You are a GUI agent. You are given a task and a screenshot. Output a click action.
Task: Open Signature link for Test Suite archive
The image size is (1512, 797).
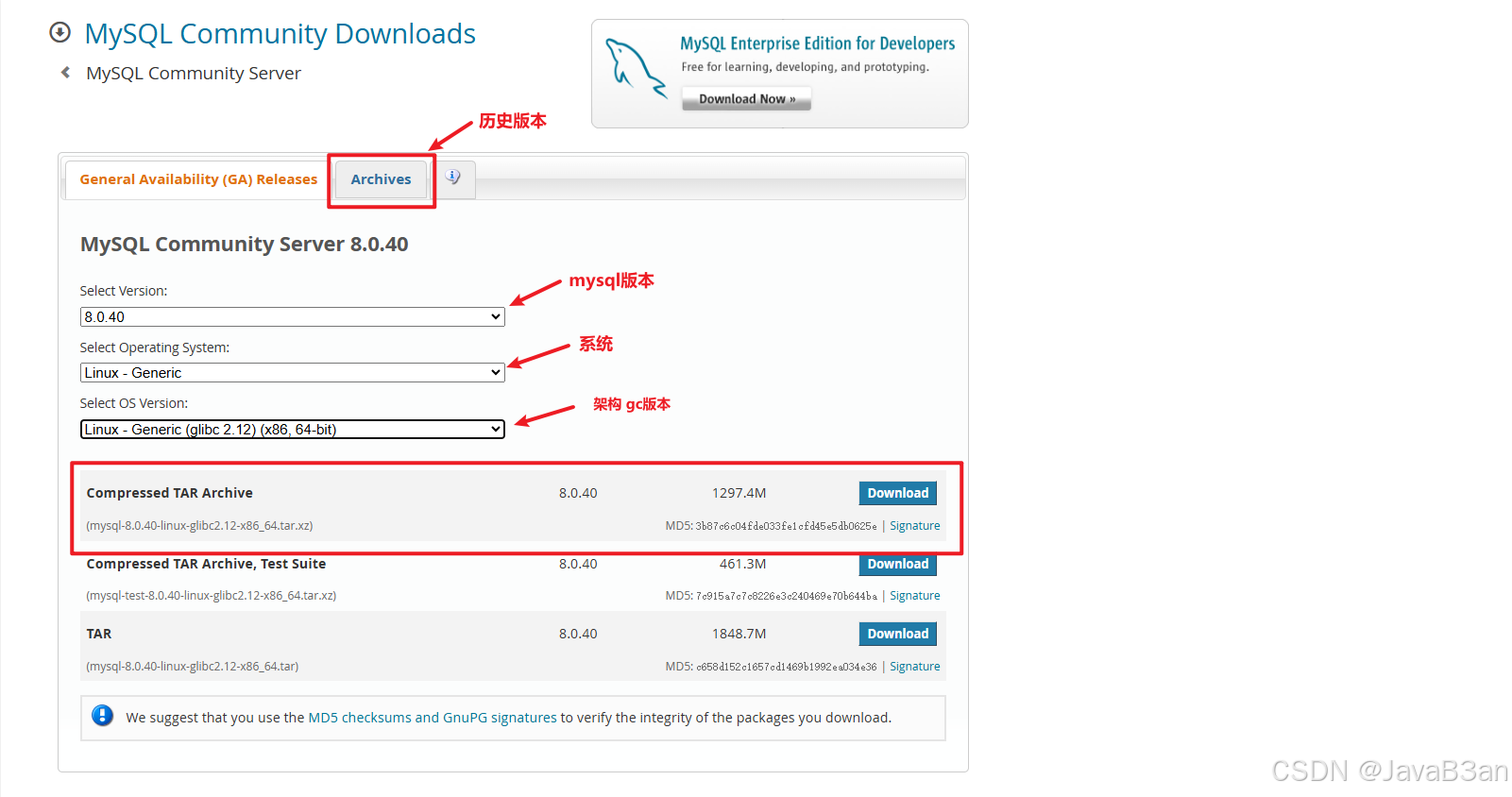coord(915,596)
